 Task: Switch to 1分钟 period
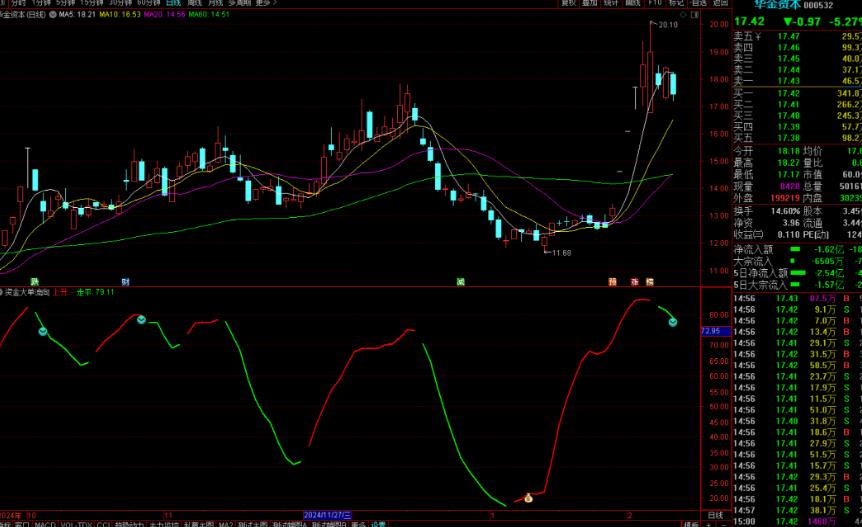click(41, 3)
